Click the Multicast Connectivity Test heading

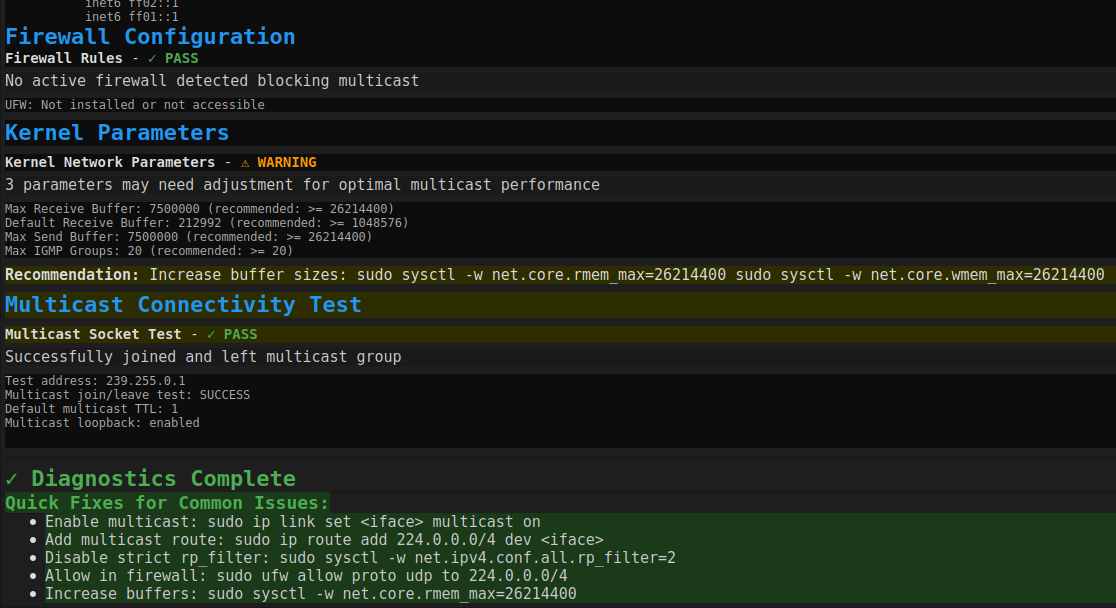183,305
